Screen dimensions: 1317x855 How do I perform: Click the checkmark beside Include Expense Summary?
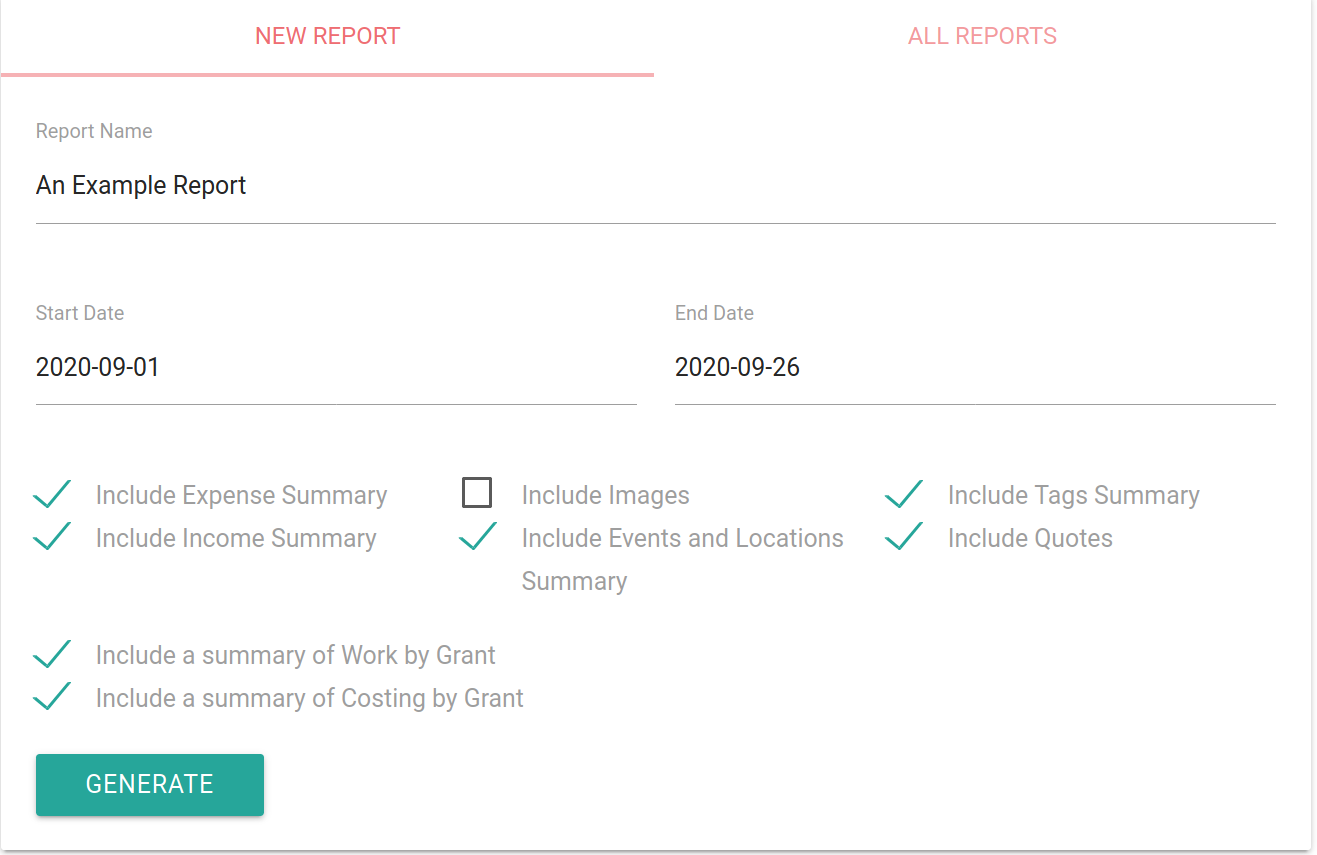tap(52, 493)
